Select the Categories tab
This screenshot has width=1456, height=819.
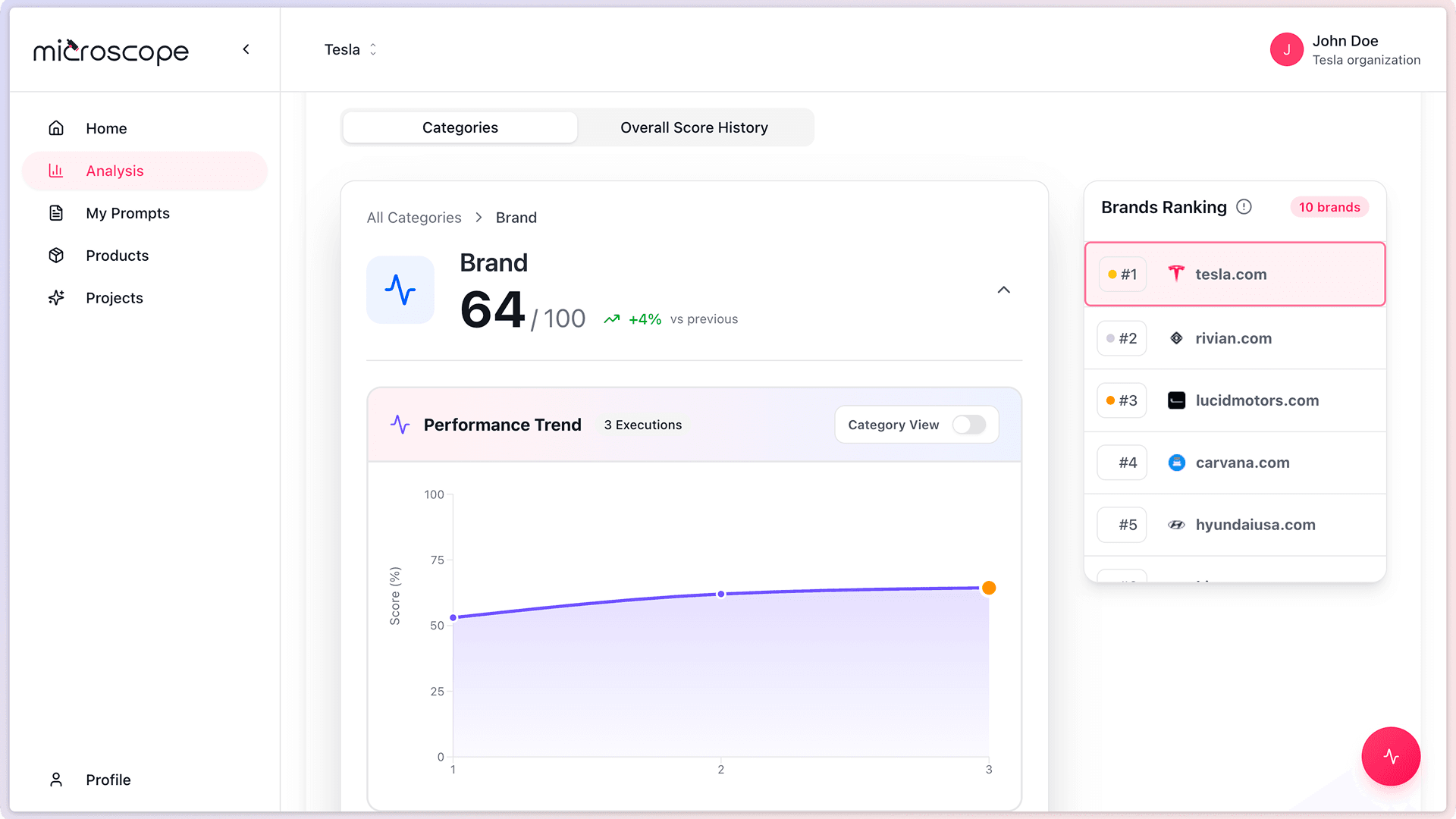click(460, 127)
